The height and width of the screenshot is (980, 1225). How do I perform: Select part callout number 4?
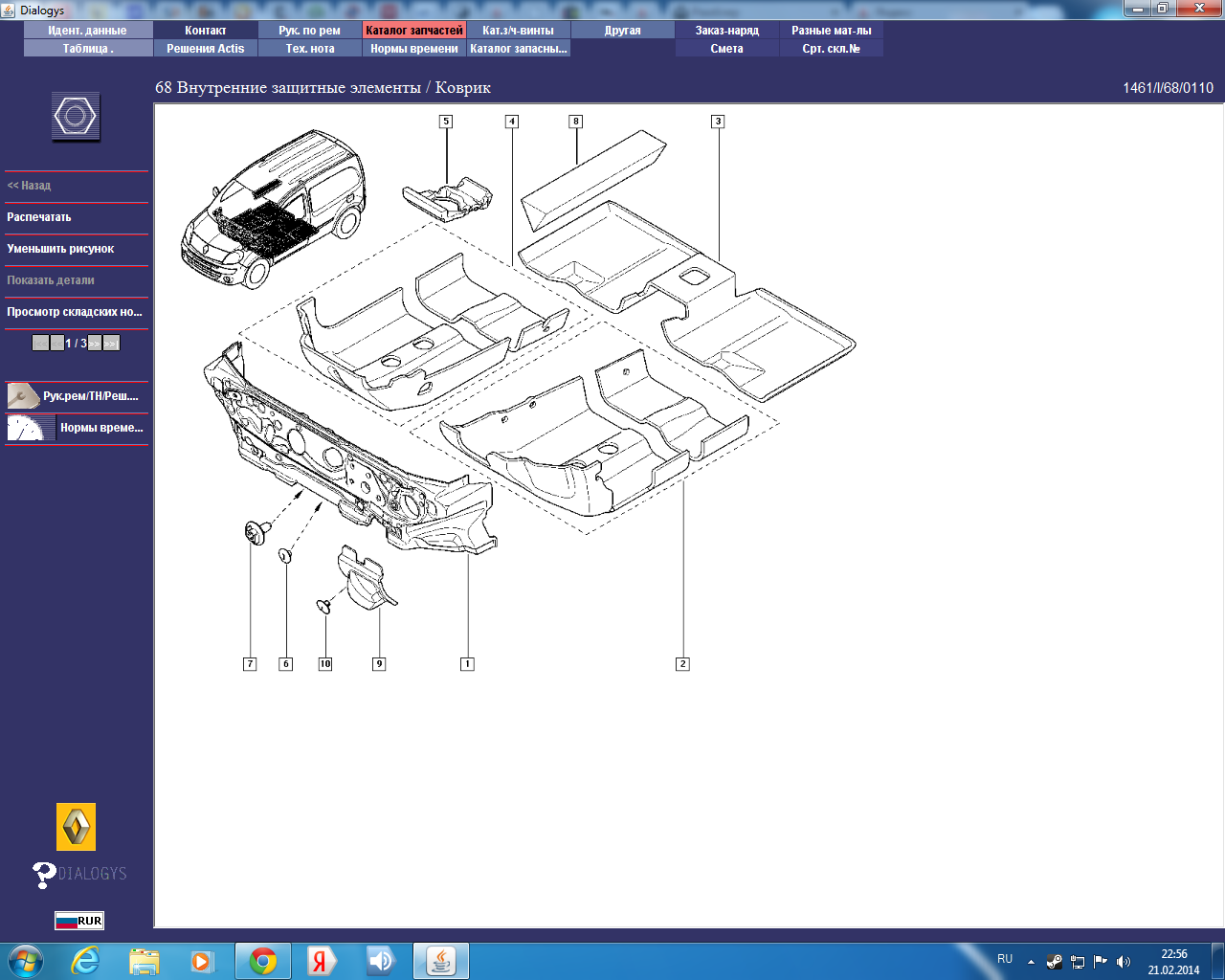pyautogui.click(x=512, y=122)
